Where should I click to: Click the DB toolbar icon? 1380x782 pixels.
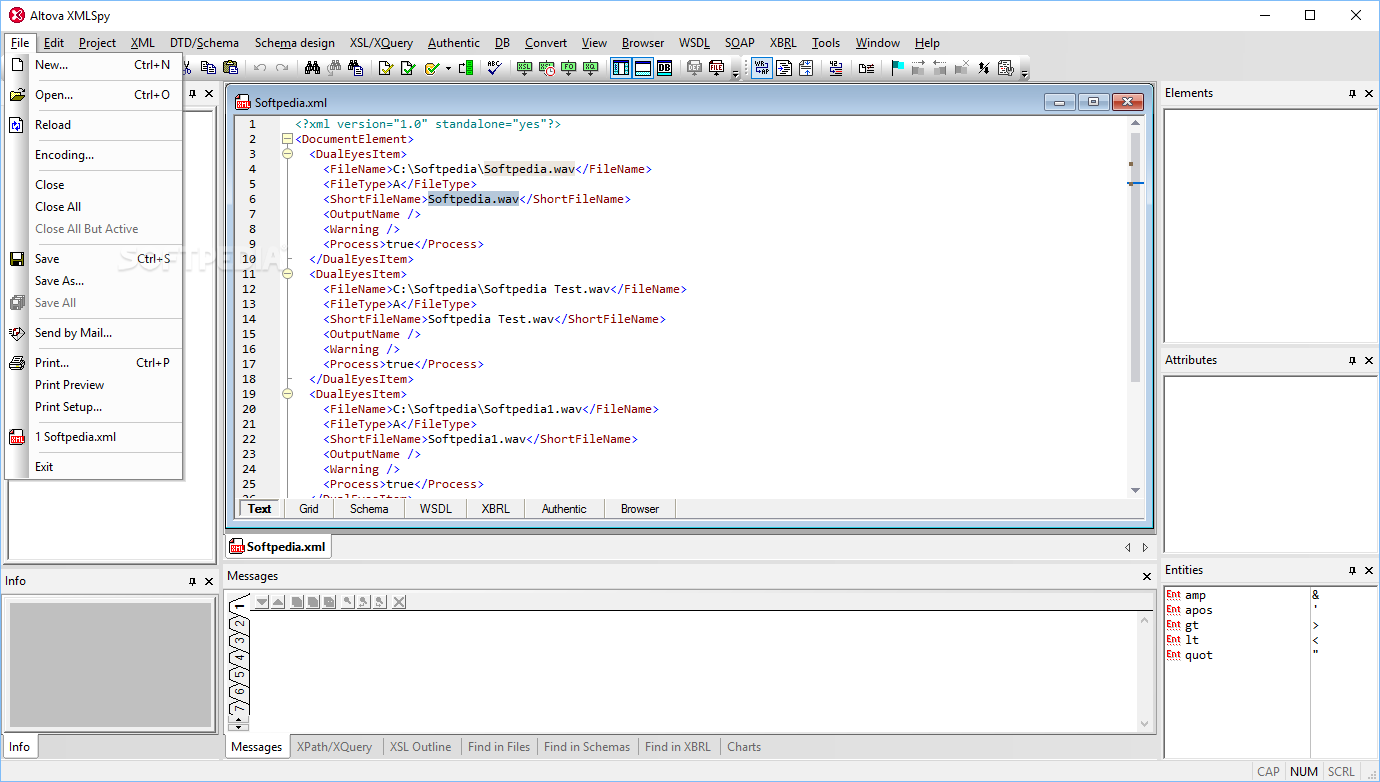(664, 68)
